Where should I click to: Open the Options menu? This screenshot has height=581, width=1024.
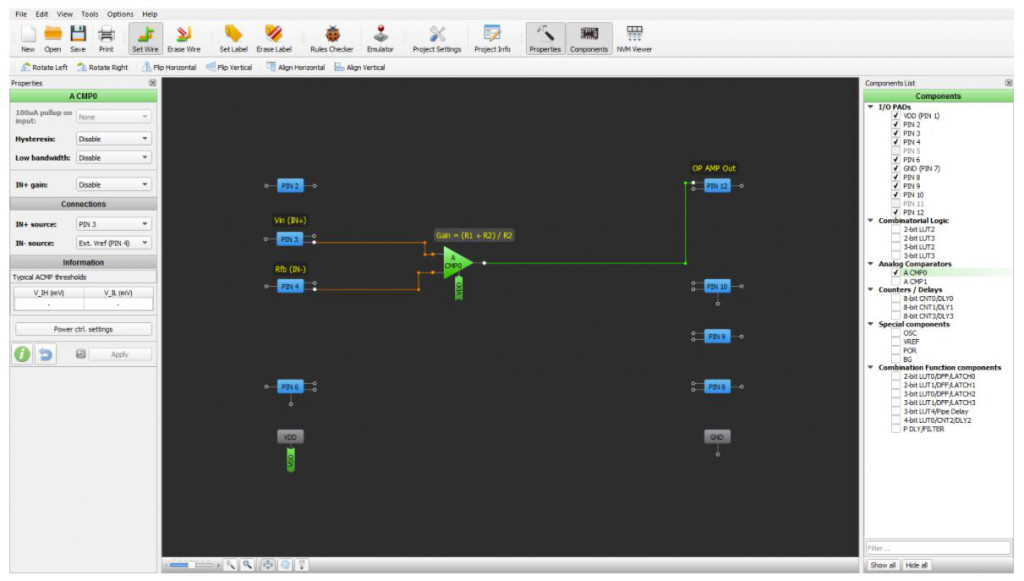(120, 14)
